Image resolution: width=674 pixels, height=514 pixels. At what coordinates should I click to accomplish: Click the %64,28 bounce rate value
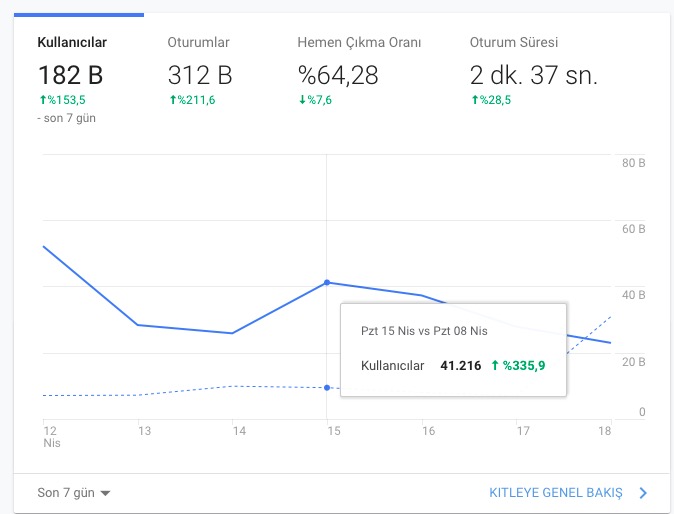click(x=338, y=75)
